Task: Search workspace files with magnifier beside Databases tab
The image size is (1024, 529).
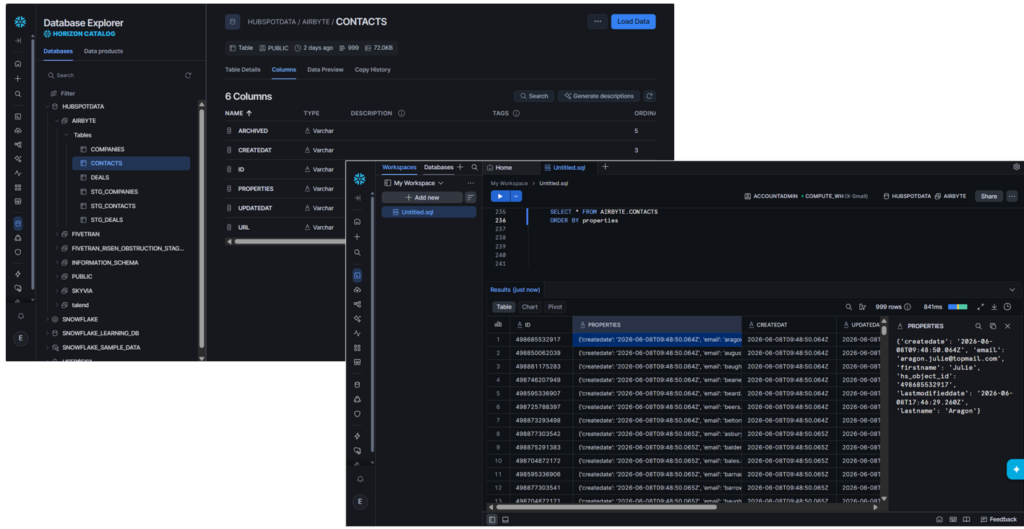Action: [x=475, y=167]
